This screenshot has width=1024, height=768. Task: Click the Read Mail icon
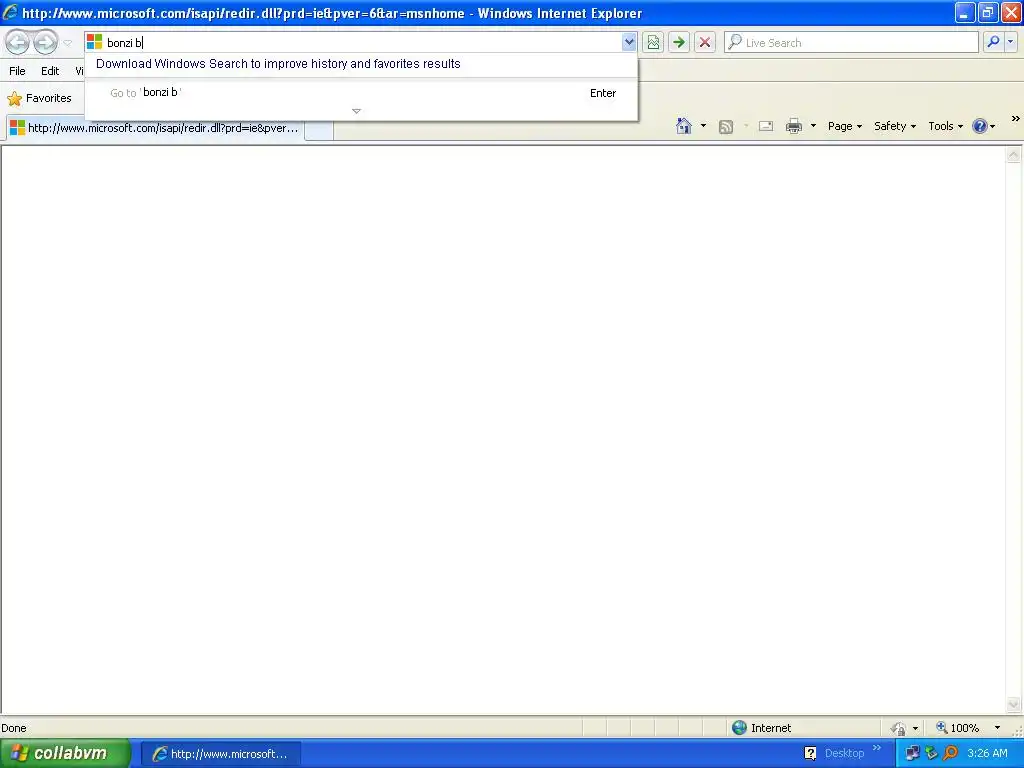765,126
